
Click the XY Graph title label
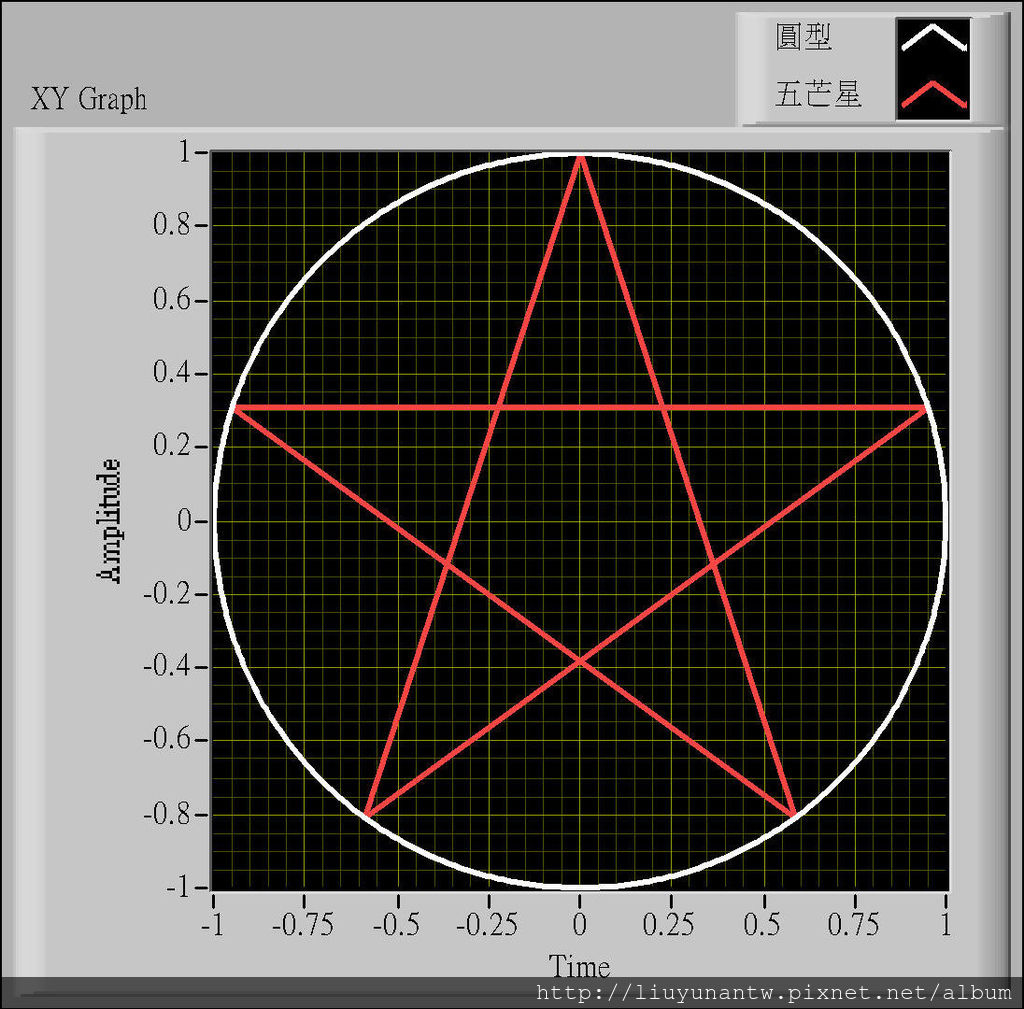tap(89, 99)
